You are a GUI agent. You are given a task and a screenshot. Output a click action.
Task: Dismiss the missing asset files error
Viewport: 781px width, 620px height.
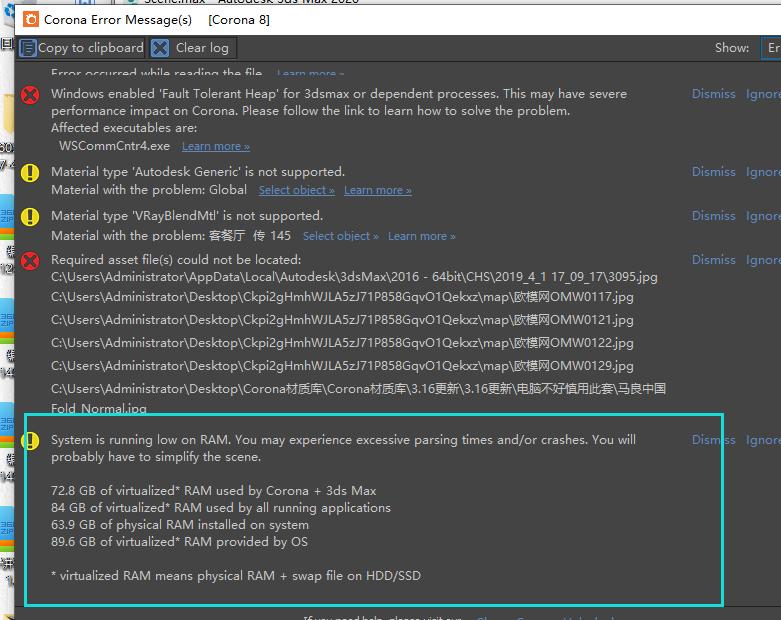pyautogui.click(x=713, y=260)
